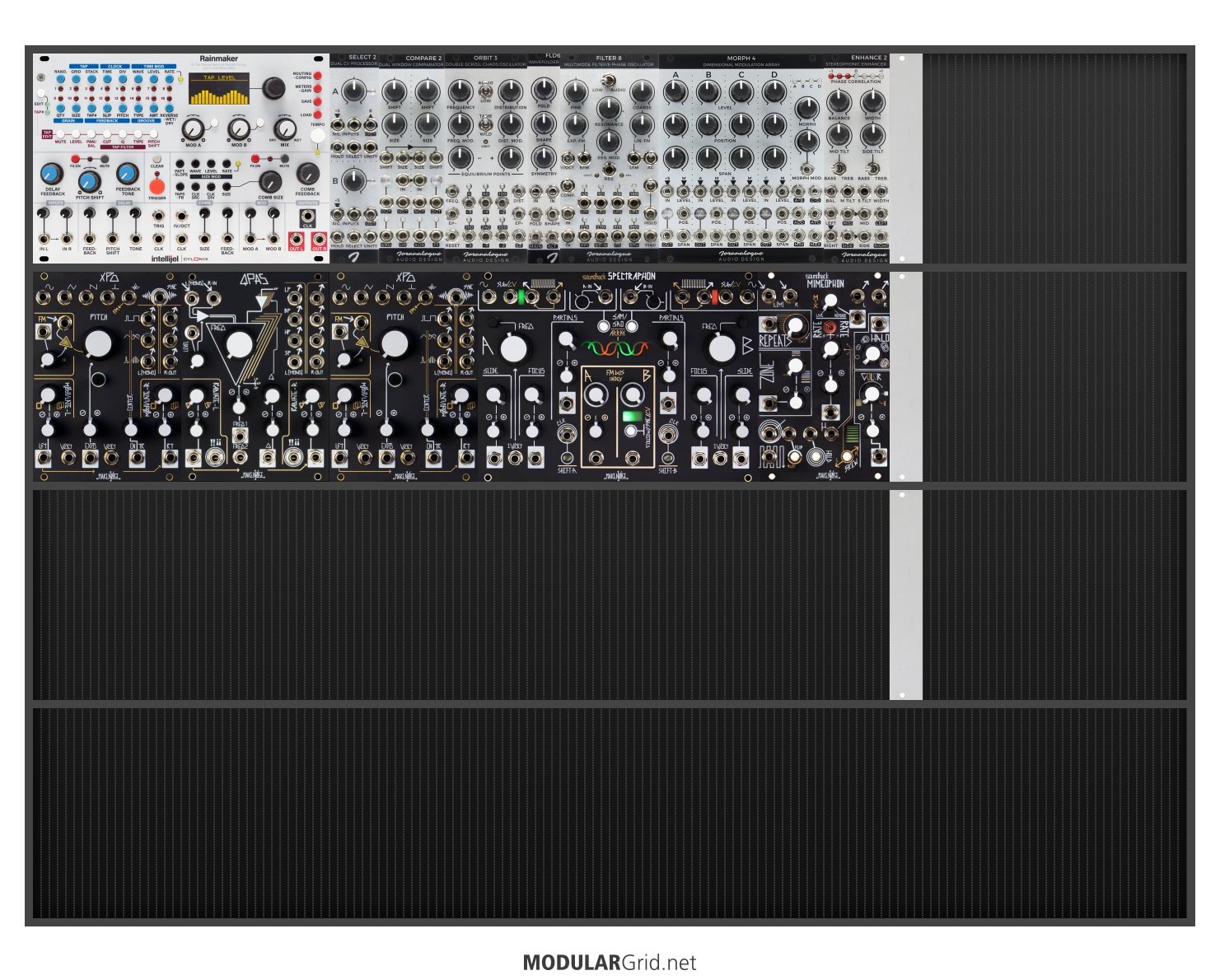Click the blue STACK button on Rainmaker
The image size is (1220, 980).
[91, 79]
